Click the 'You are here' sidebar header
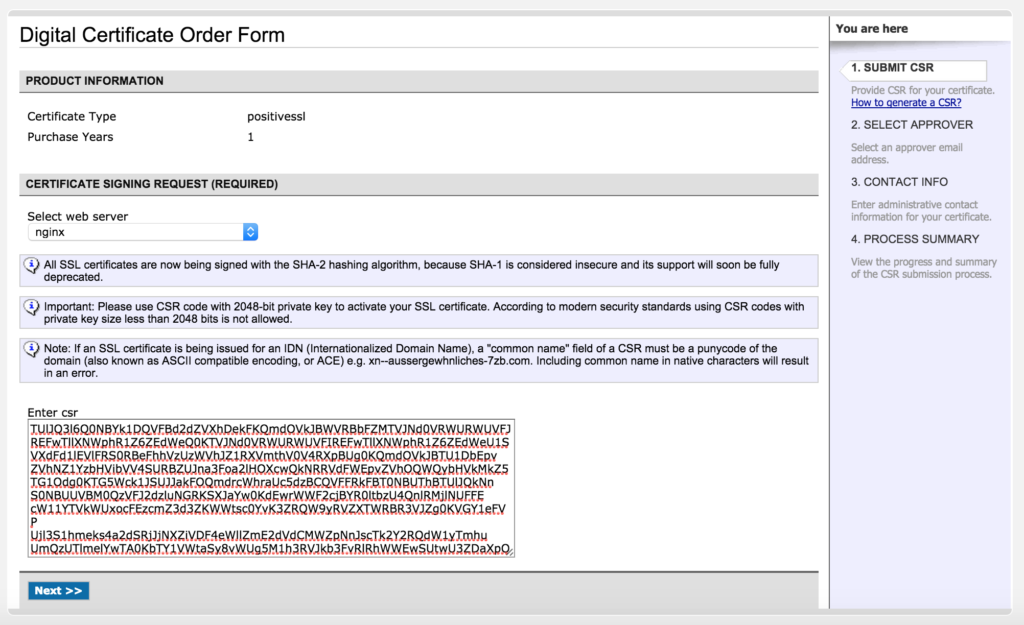Image resolution: width=1024 pixels, height=625 pixels. pyautogui.click(x=871, y=29)
